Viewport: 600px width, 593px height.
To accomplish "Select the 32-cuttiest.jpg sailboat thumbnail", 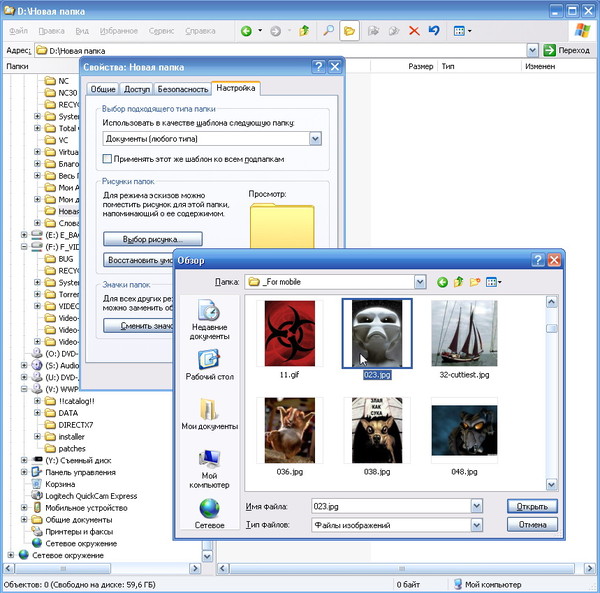I will coord(464,333).
